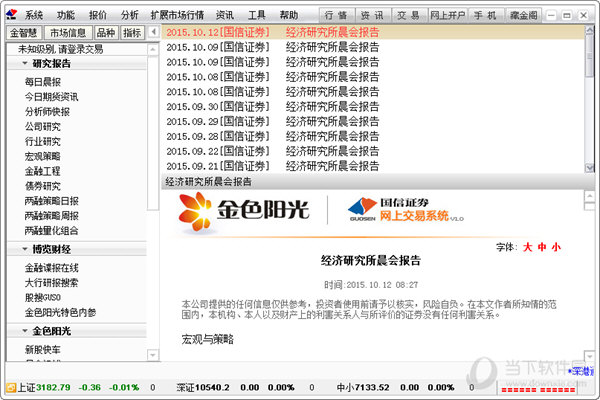Click the 手机 button
The height and width of the screenshot is (400, 600).
(x=486, y=15)
